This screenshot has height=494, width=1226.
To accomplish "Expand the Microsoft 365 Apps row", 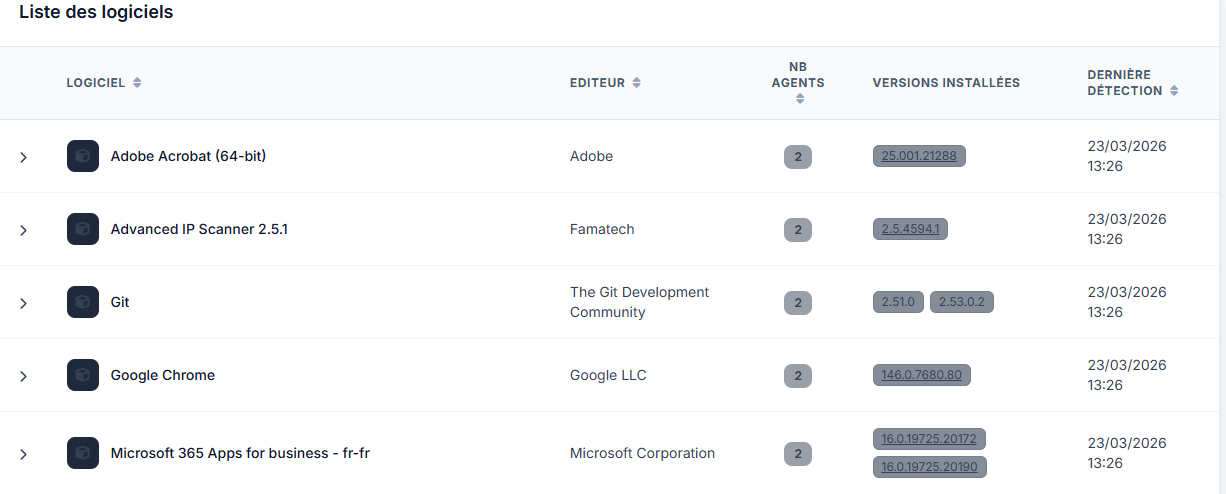I will click(23, 454).
